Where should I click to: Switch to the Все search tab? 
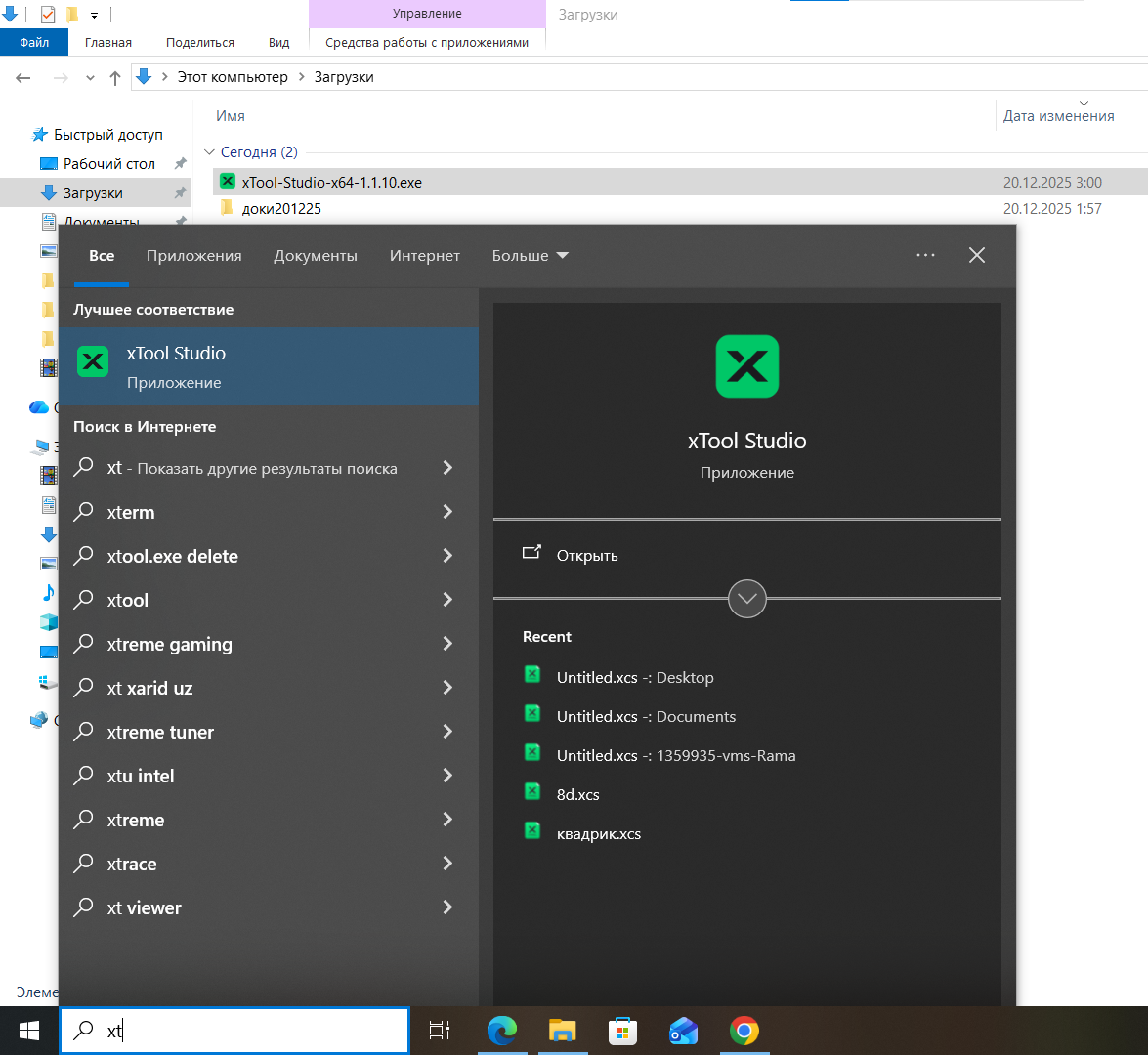click(102, 256)
